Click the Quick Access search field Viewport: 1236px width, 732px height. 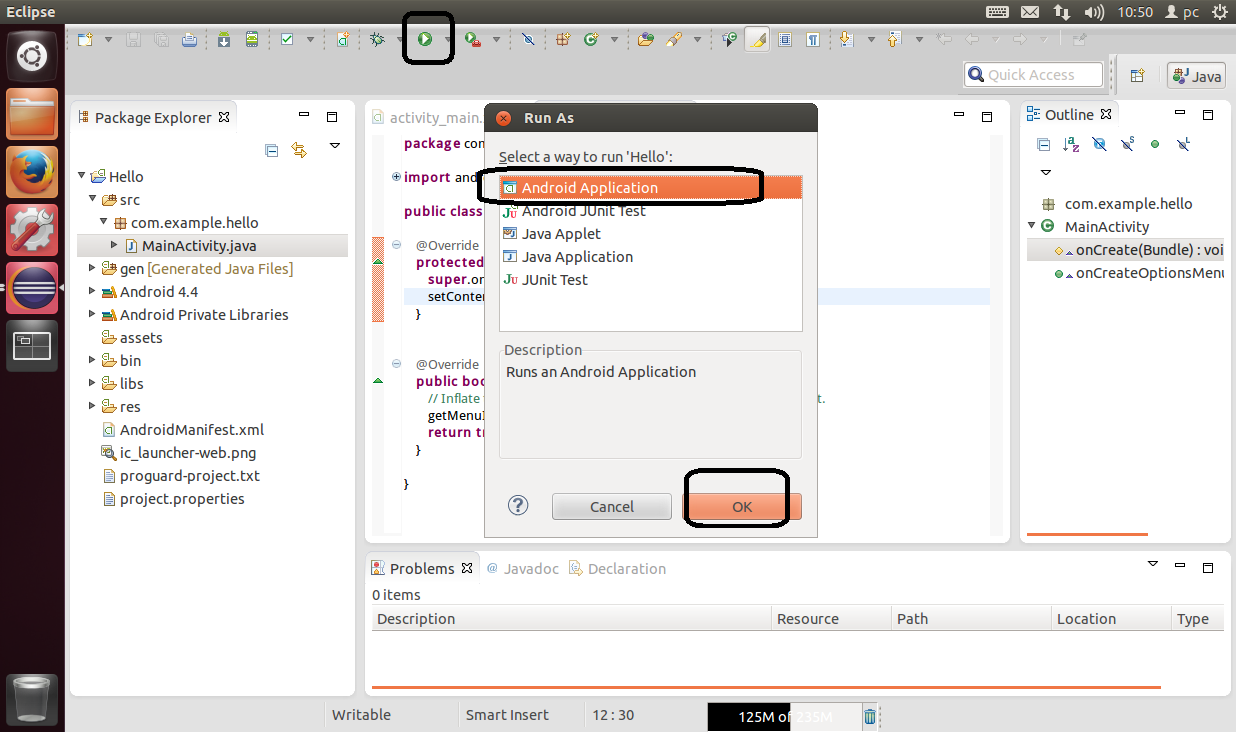tap(1034, 75)
